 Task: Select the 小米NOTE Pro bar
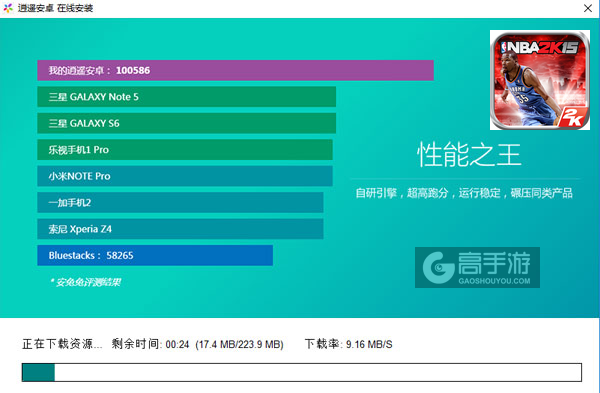(185, 176)
